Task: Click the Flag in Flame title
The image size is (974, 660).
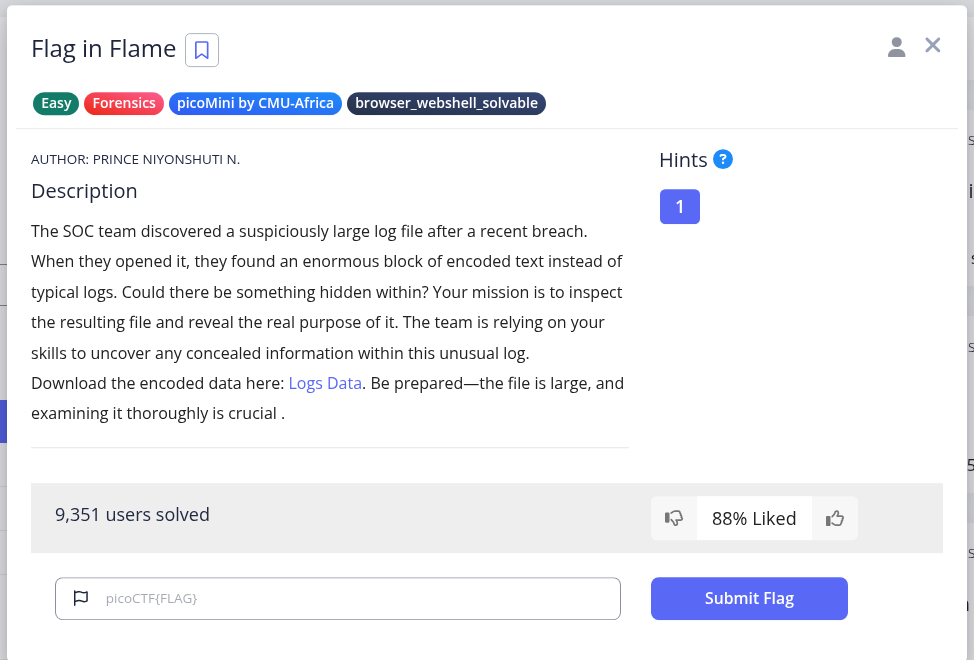Action: coord(104,49)
